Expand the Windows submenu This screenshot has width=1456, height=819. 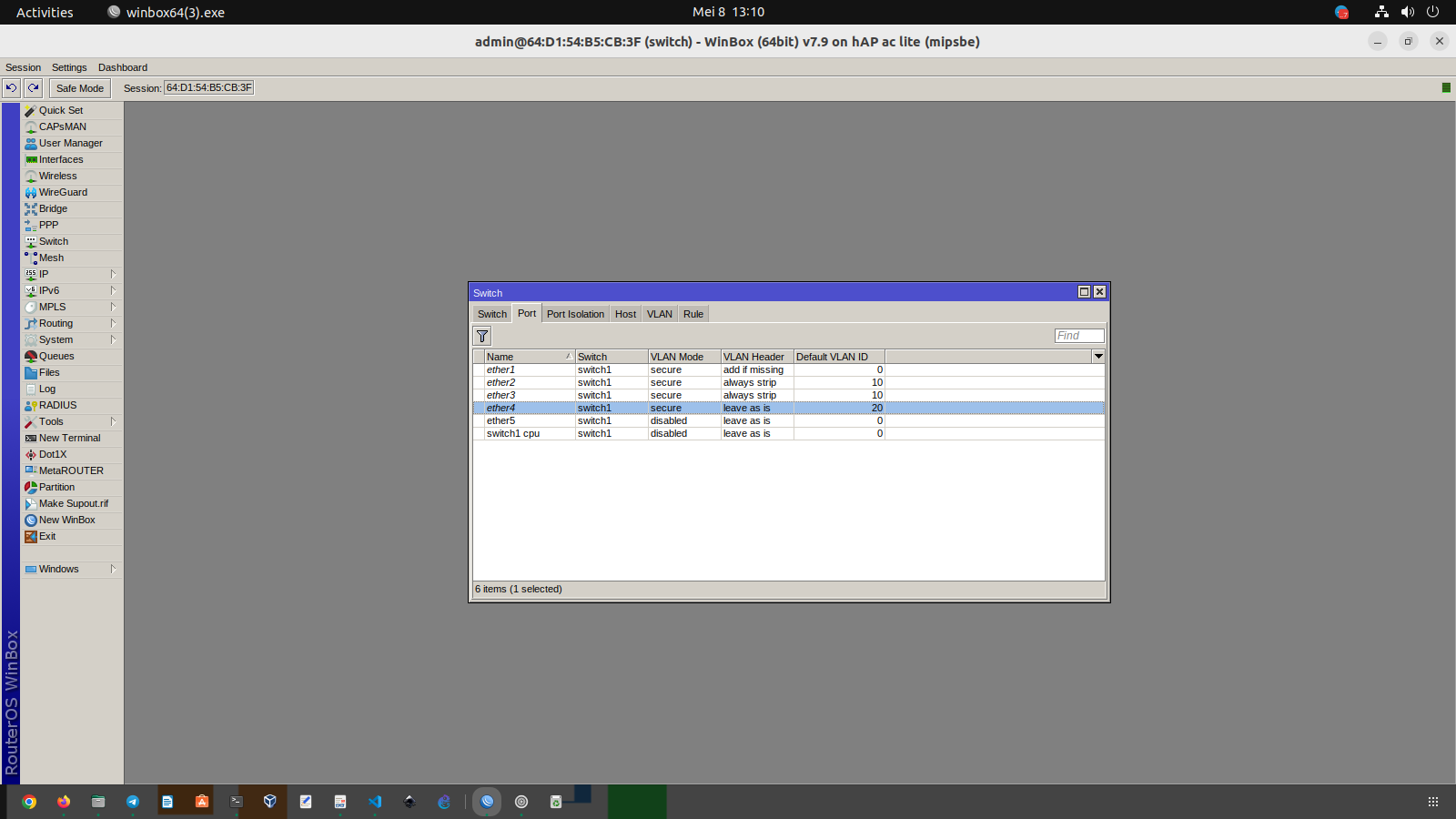[x=72, y=569]
